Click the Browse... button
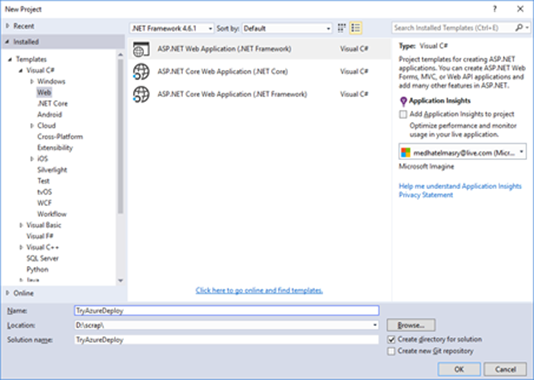The width and height of the screenshot is (534, 380). click(x=411, y=325)
